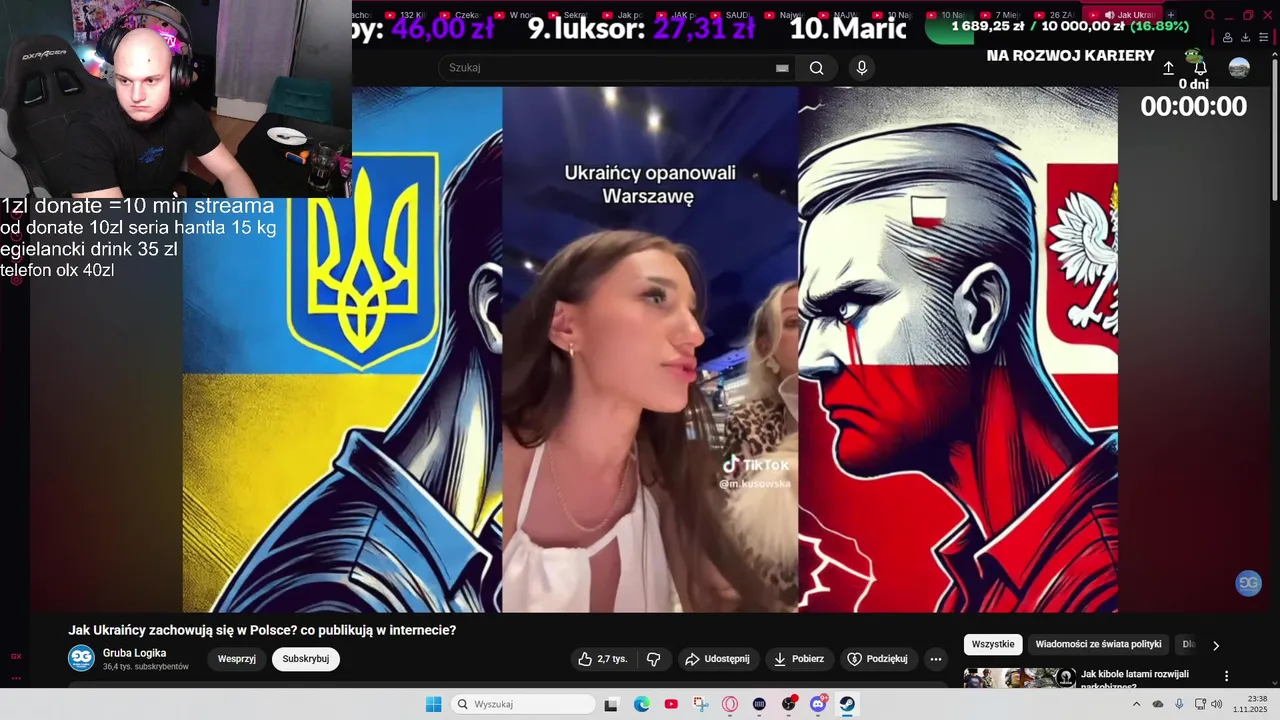
Task: Open the YouTube app on taskbar
Action: click(x=671, y=704)
